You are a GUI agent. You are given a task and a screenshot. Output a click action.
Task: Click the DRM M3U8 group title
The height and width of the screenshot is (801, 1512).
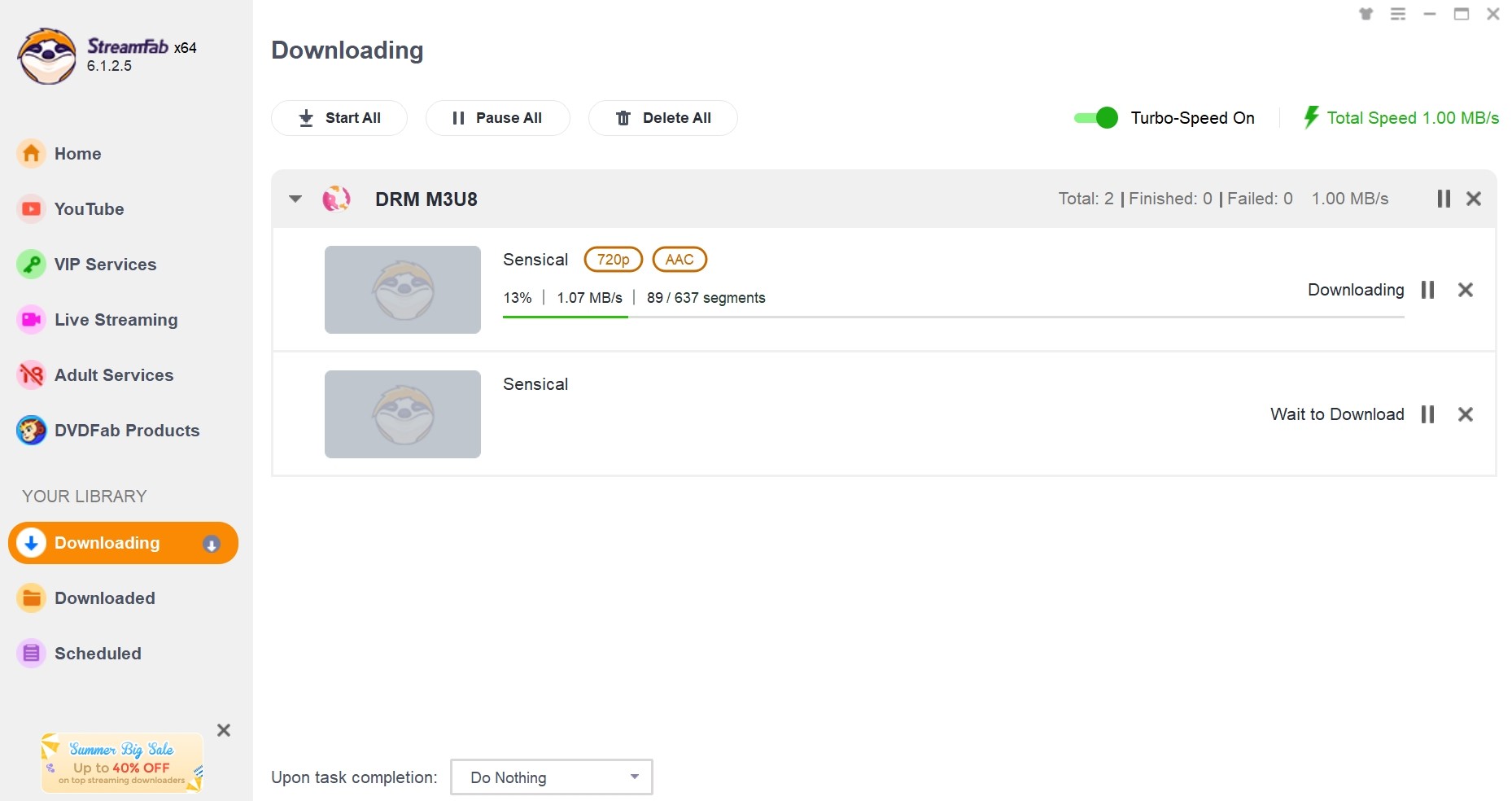(x=426, y=199)
